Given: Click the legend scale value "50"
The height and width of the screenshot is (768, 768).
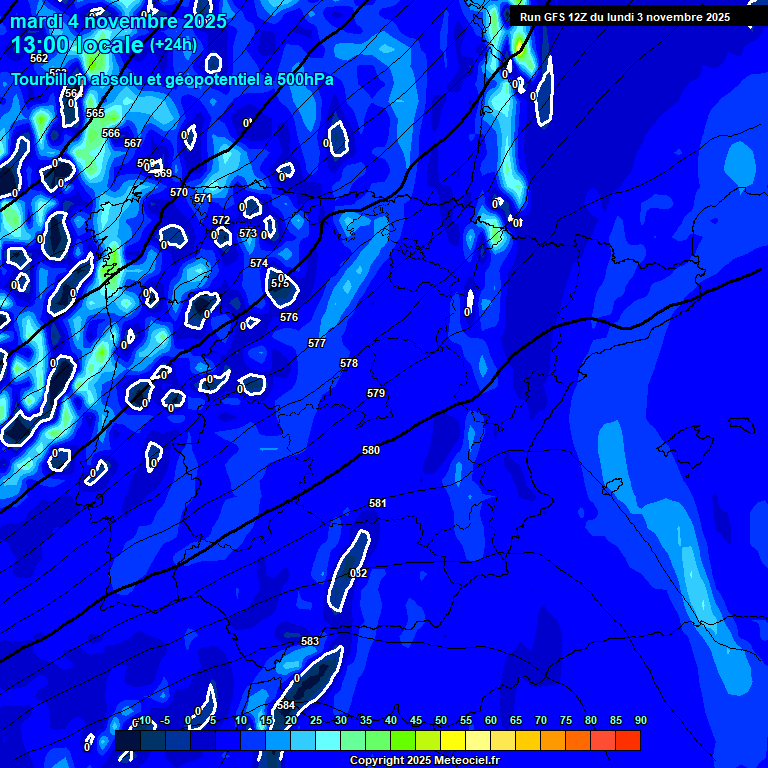Looking at the screenshot, I should point(440,721).
